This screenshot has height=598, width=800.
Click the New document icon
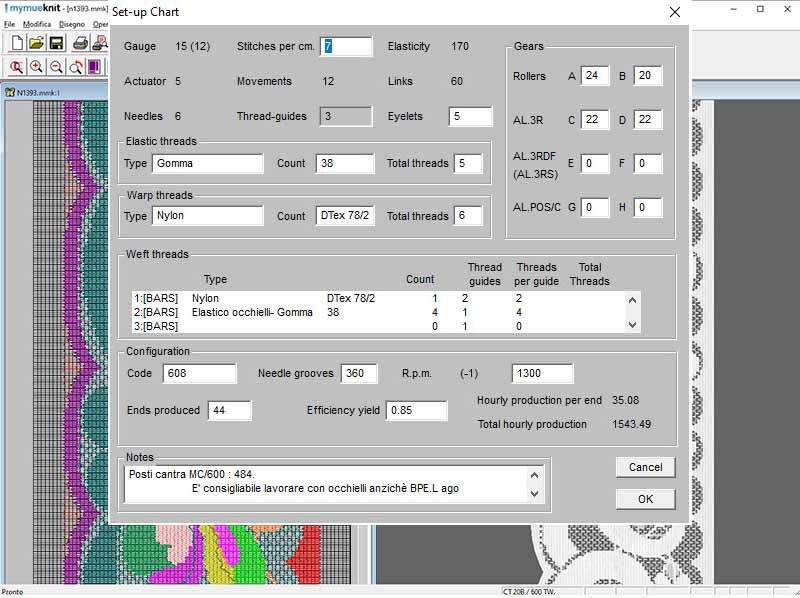(x=17, y=43)
